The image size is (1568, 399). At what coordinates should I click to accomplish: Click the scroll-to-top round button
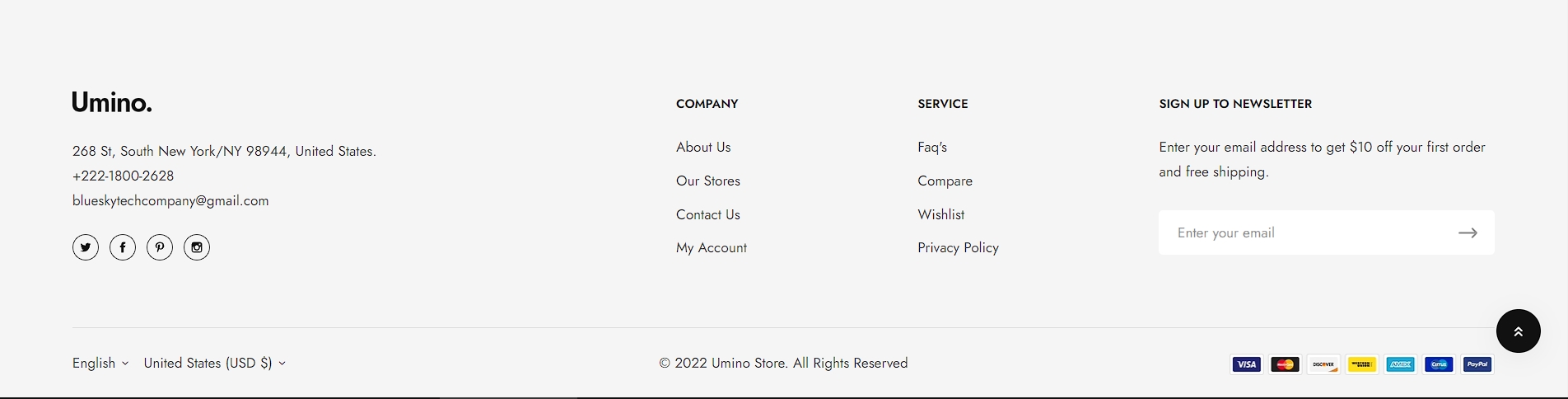[1518, 331]
